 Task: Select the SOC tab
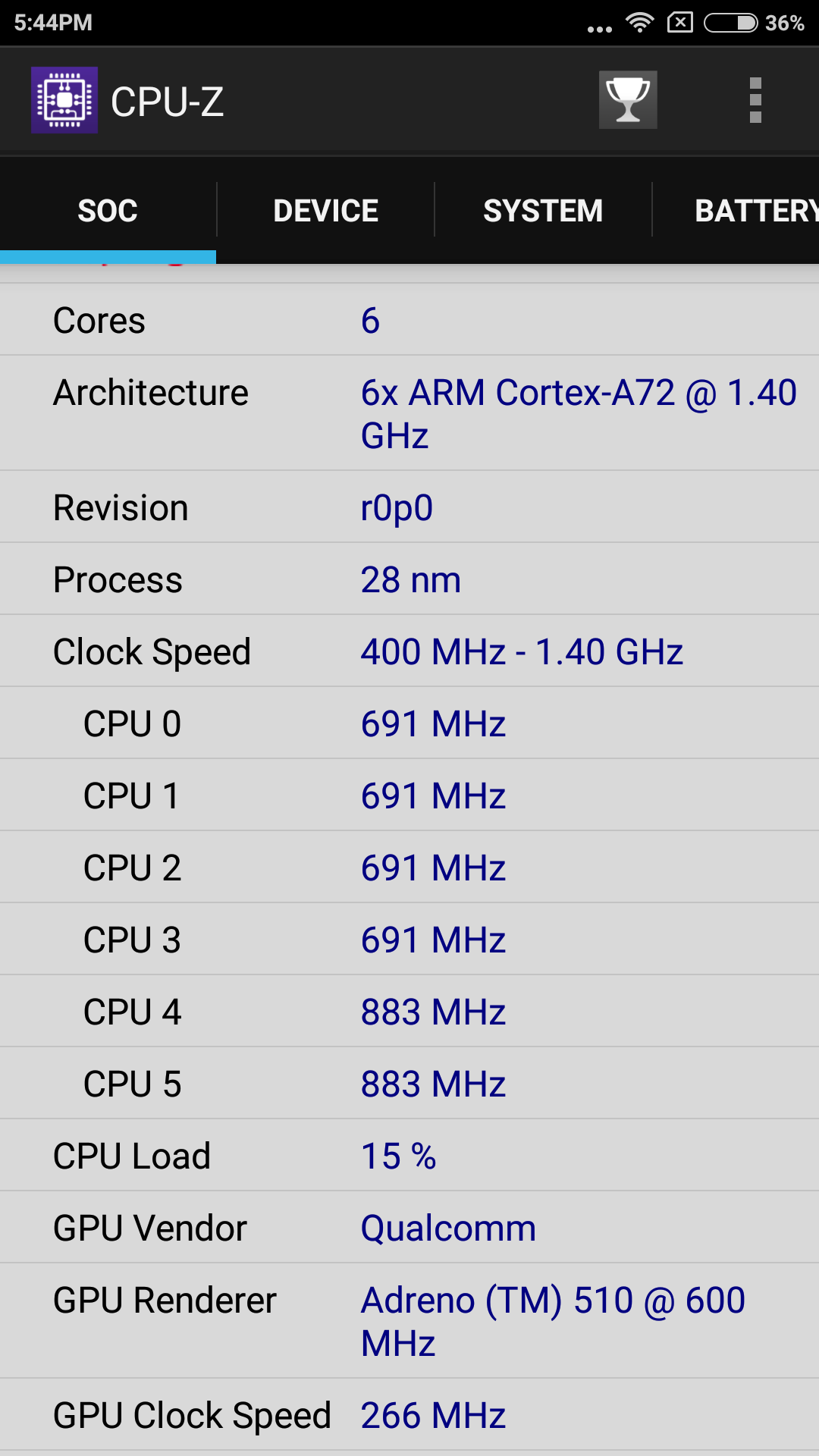coord(108,211)
